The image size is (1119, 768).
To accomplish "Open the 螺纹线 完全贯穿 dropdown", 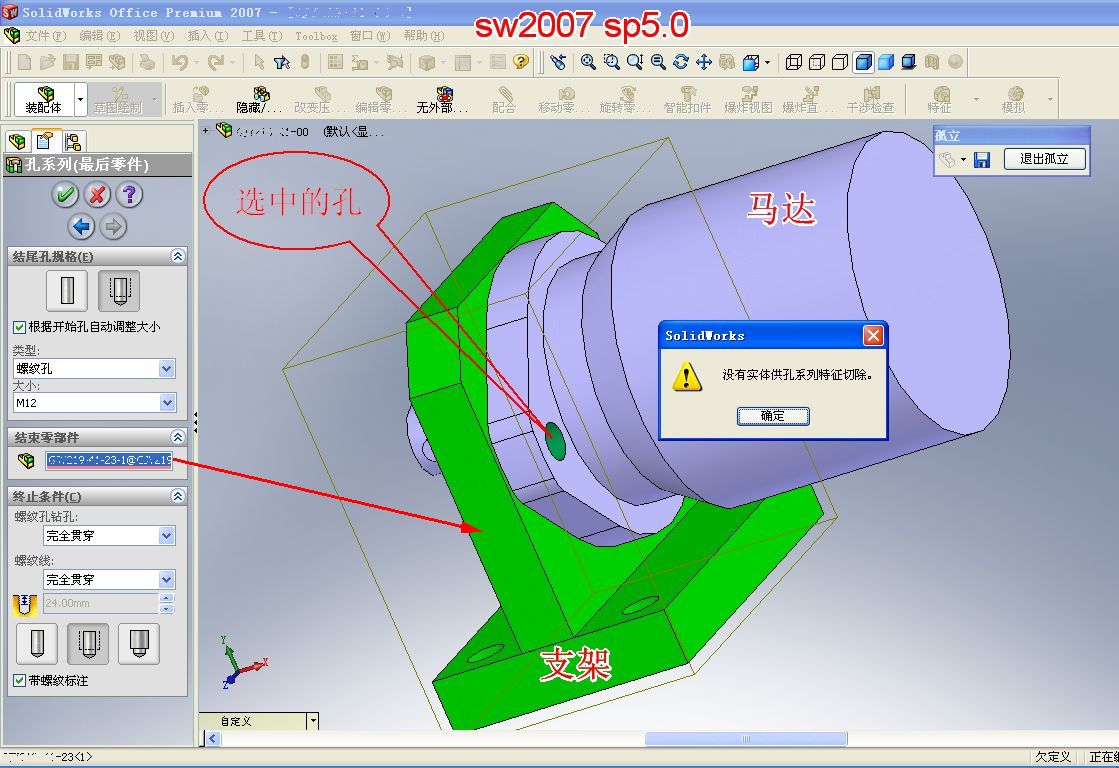I will click(x=166, y=580).
